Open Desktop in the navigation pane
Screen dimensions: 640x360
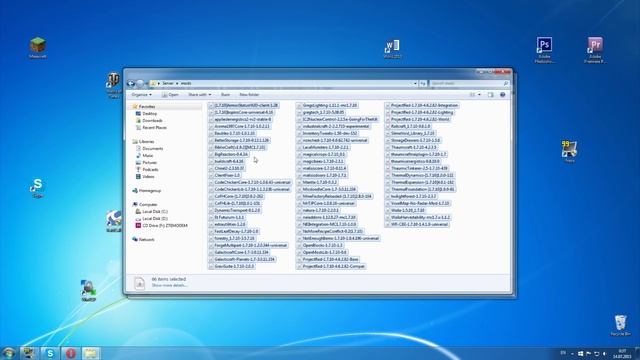click(x=149, y=113)
